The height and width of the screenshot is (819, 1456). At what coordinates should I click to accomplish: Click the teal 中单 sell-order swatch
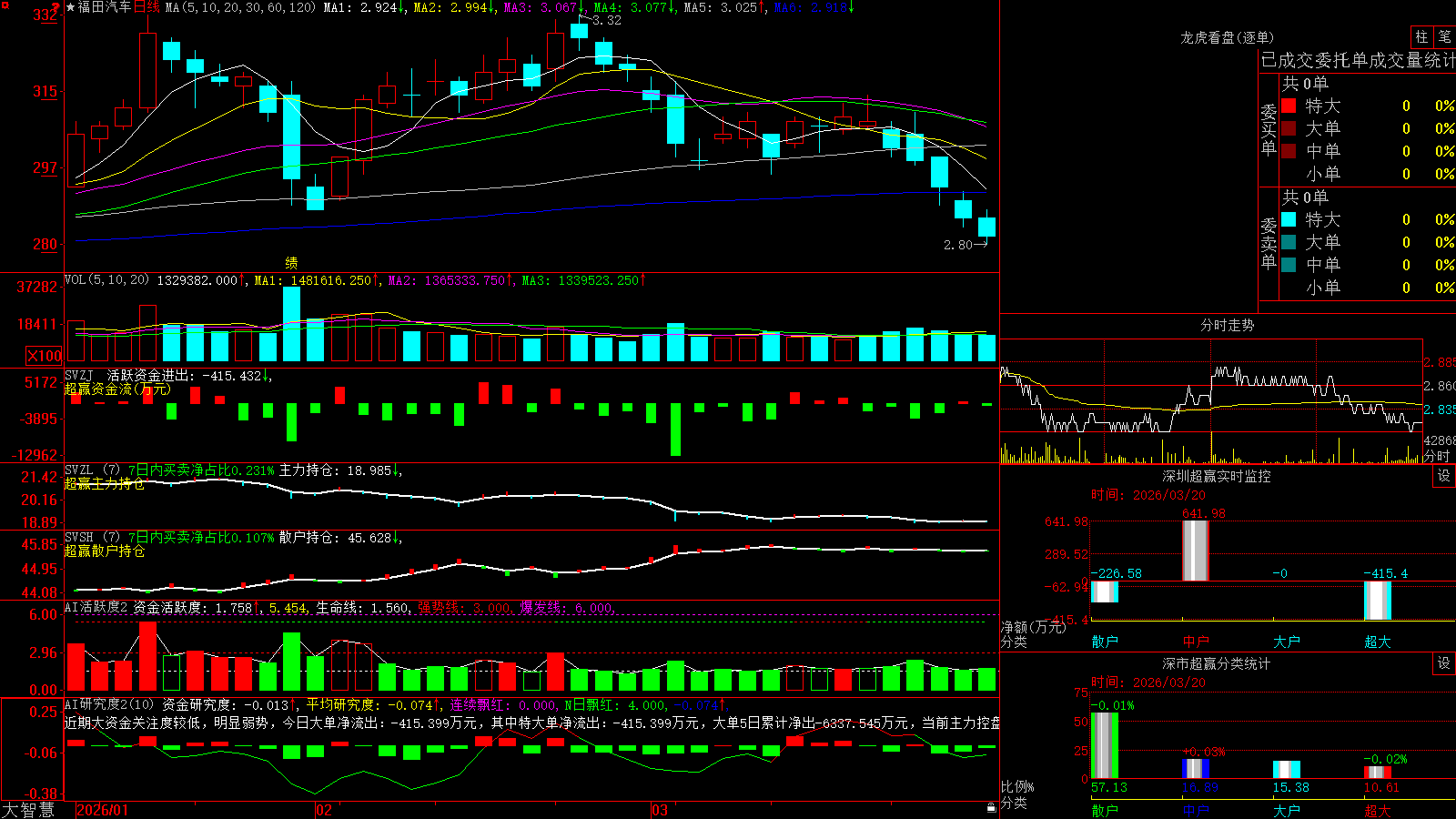(1289, 265)
